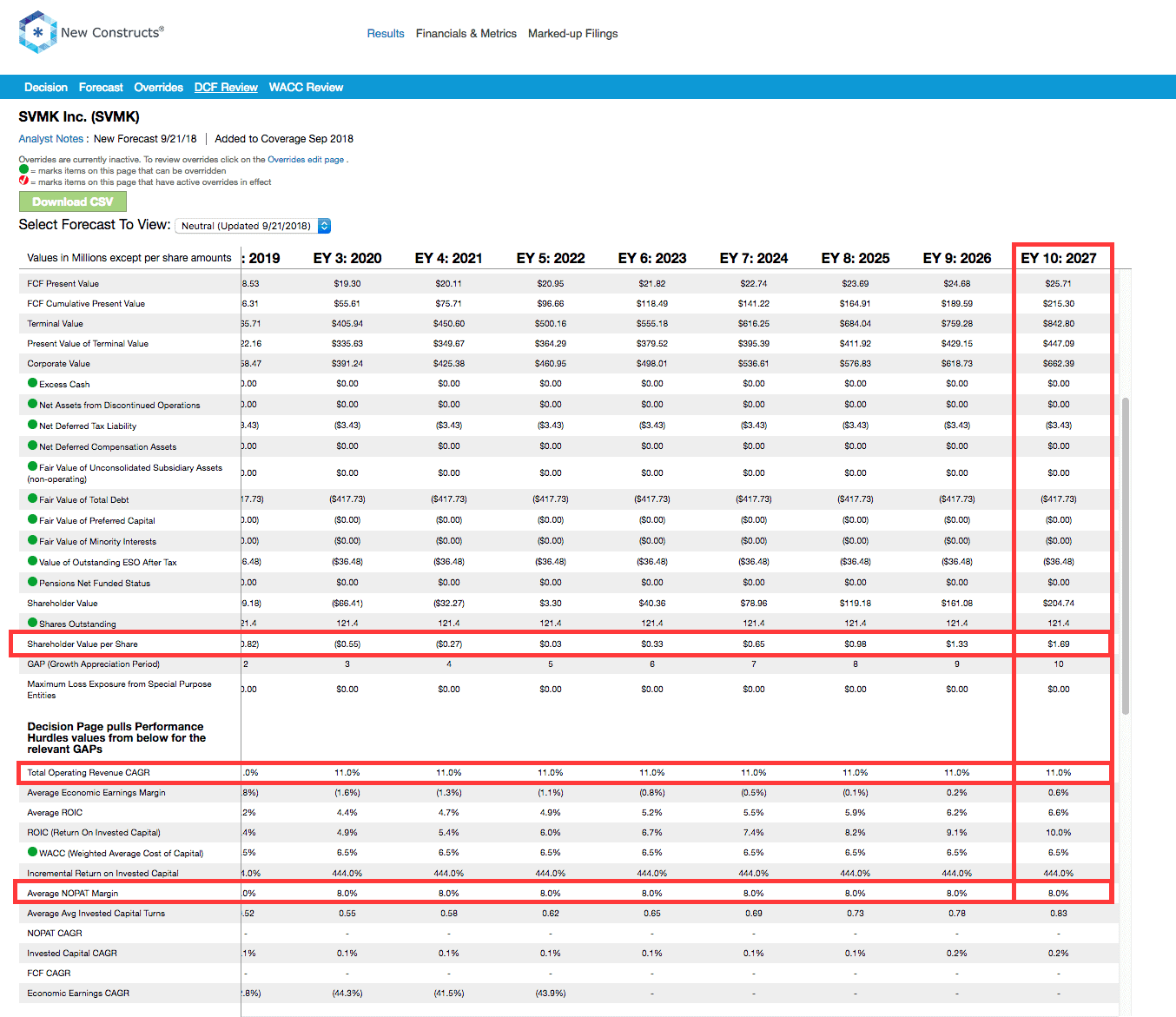The width and height of the screenshot is (1176, 1017).
Task: Click the EY 9: 2026 column header
Action: [x=957, y=259]
